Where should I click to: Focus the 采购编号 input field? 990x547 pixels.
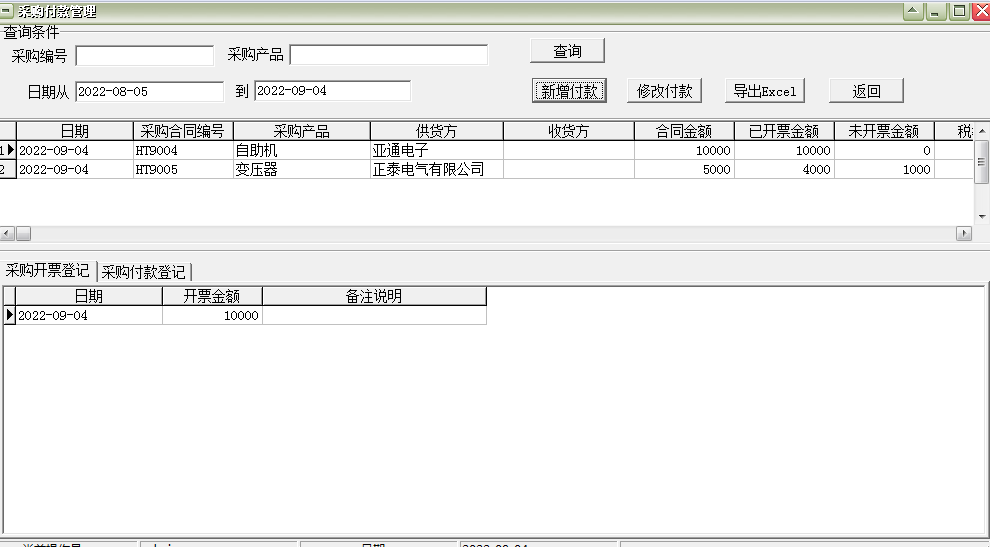pyautogui.click(x=144, y=55)
